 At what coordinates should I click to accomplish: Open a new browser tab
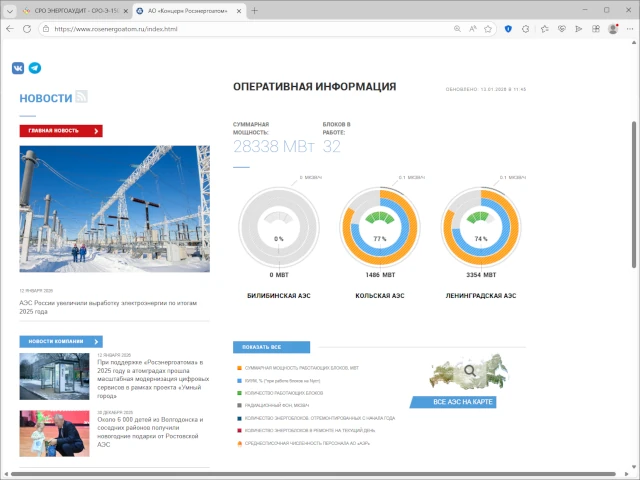click(x=254, y=11)
